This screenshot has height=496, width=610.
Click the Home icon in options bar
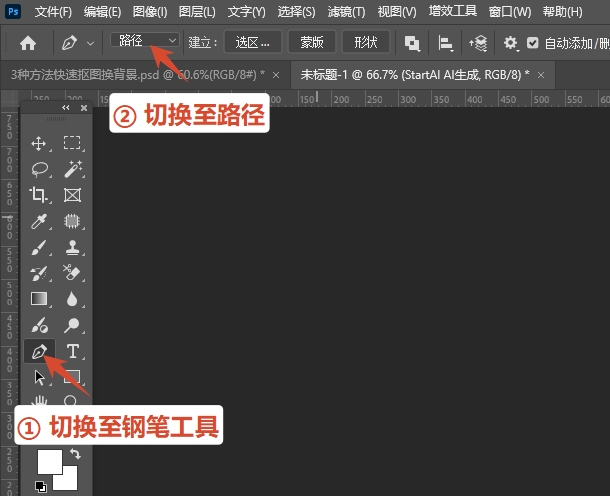point(28,43)
